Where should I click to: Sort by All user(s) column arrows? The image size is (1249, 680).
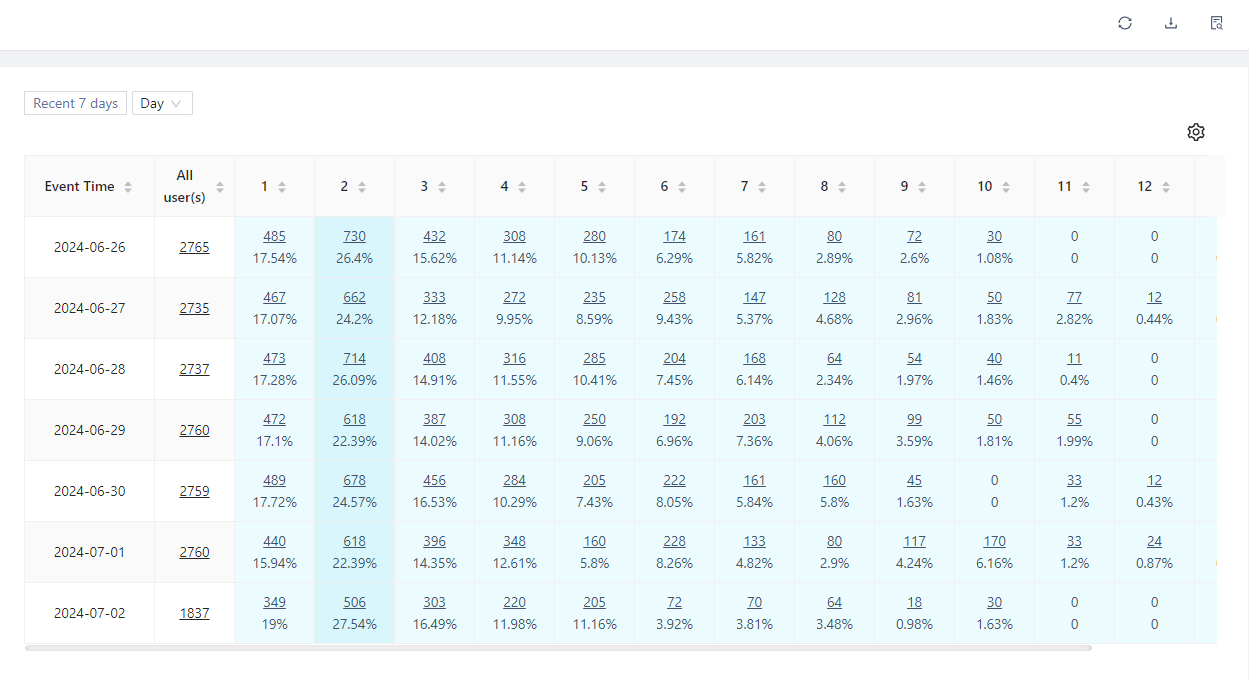(220, 187)
